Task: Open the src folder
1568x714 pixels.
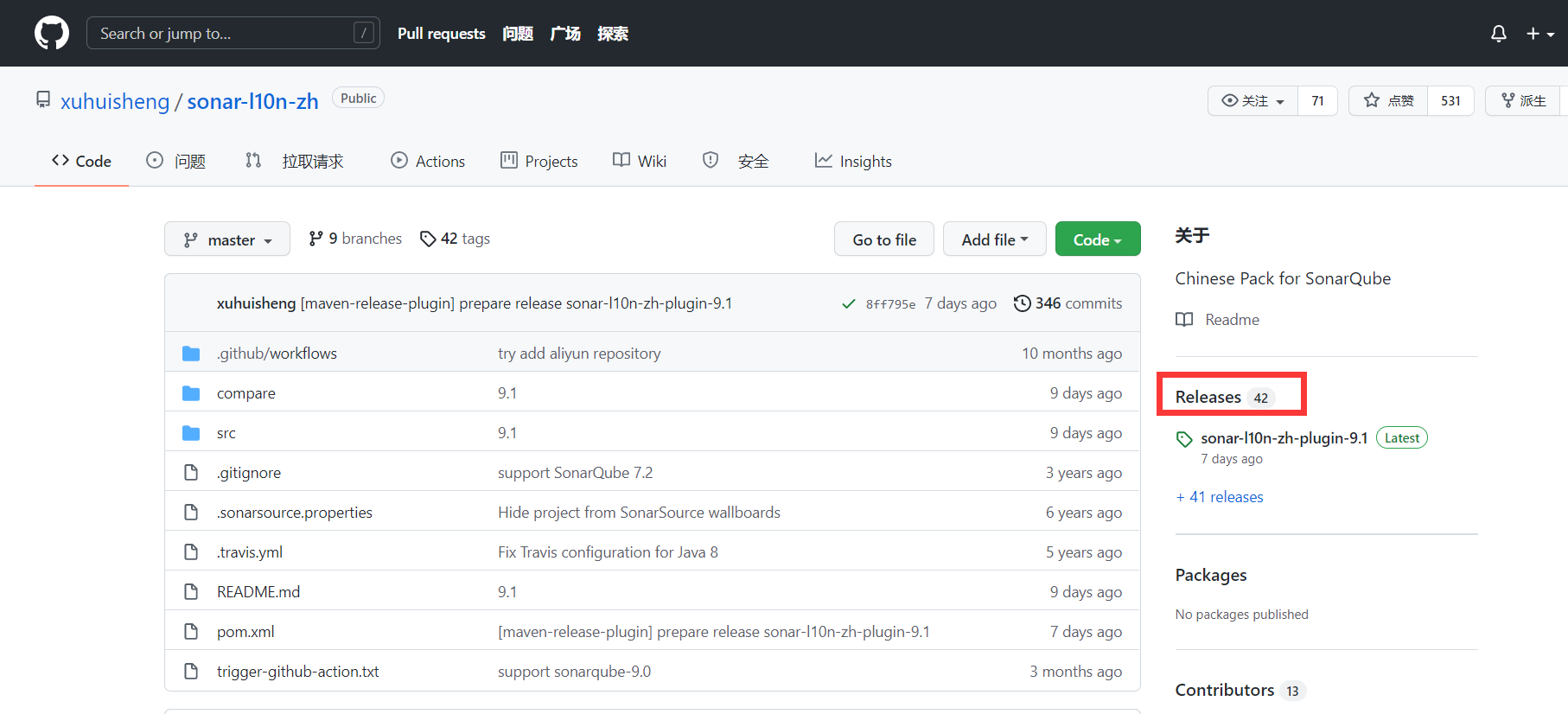Action: 226,433
